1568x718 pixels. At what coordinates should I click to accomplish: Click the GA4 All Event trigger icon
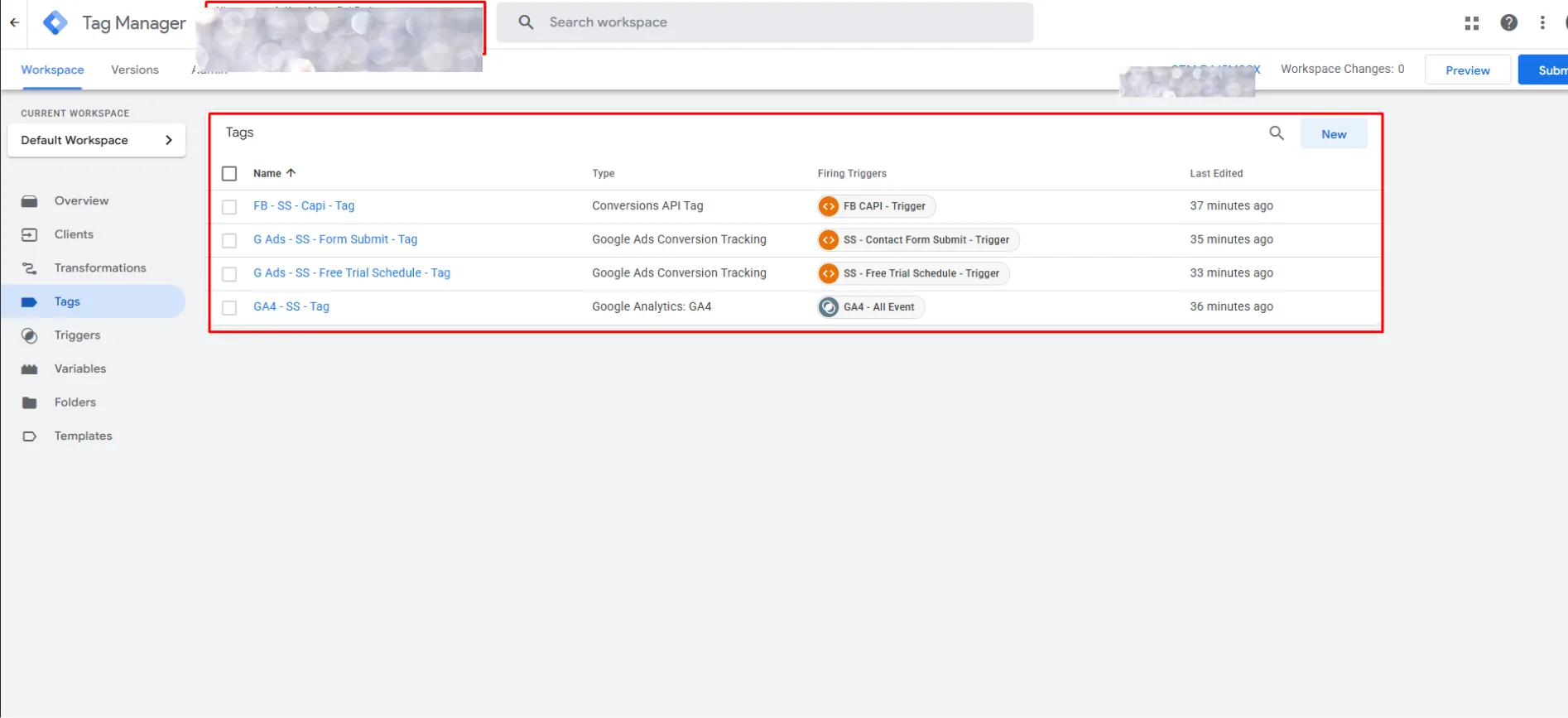point(828,307)
